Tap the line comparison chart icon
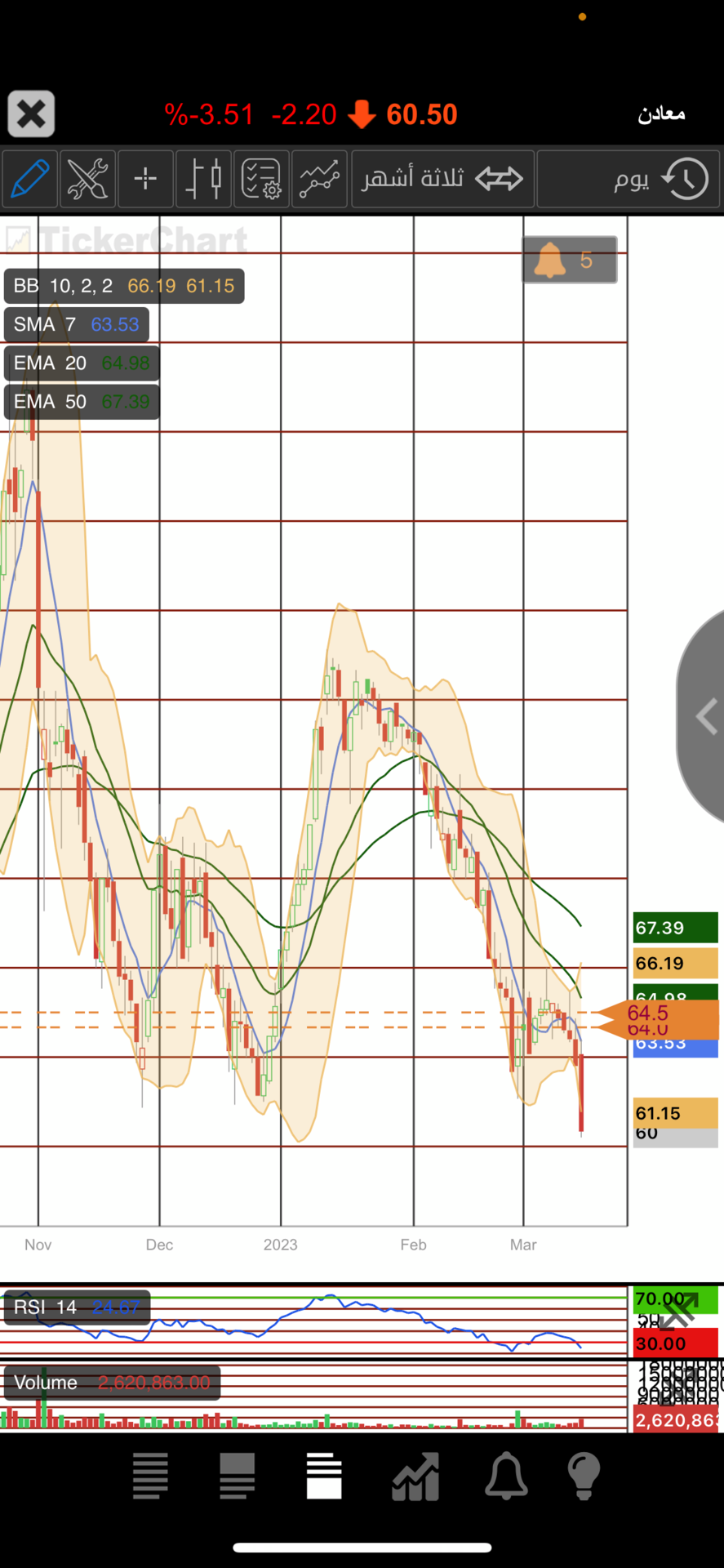This screenshot has height=1568, width=724. pyautogui.click(x=319, y=178)
